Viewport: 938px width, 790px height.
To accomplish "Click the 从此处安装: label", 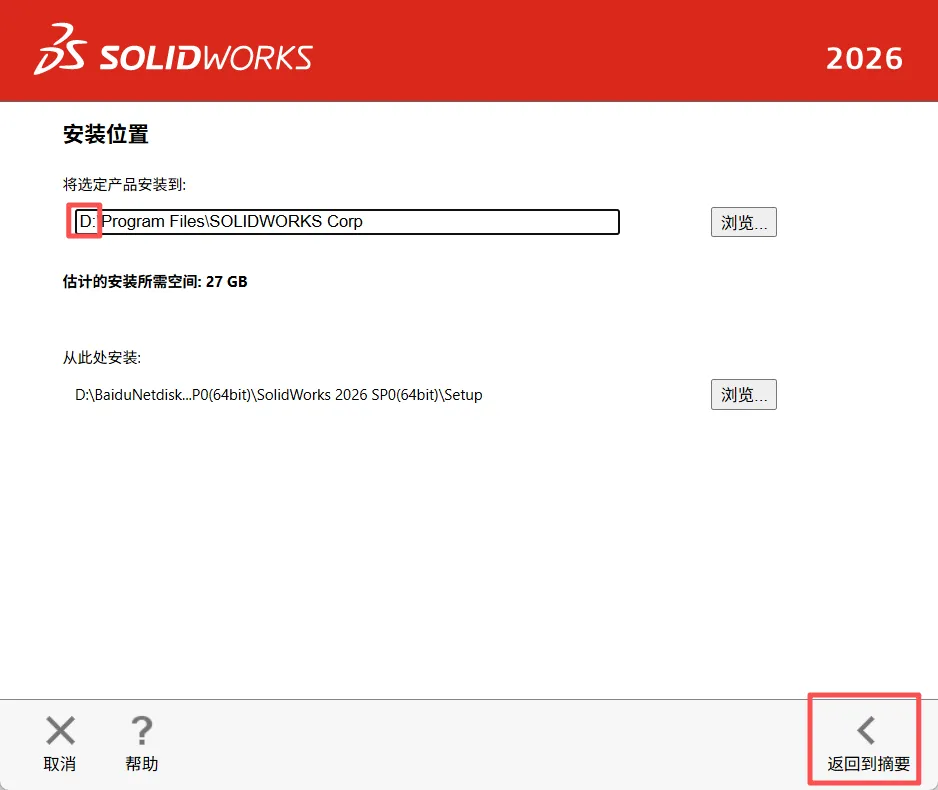I will pos(102,358).
